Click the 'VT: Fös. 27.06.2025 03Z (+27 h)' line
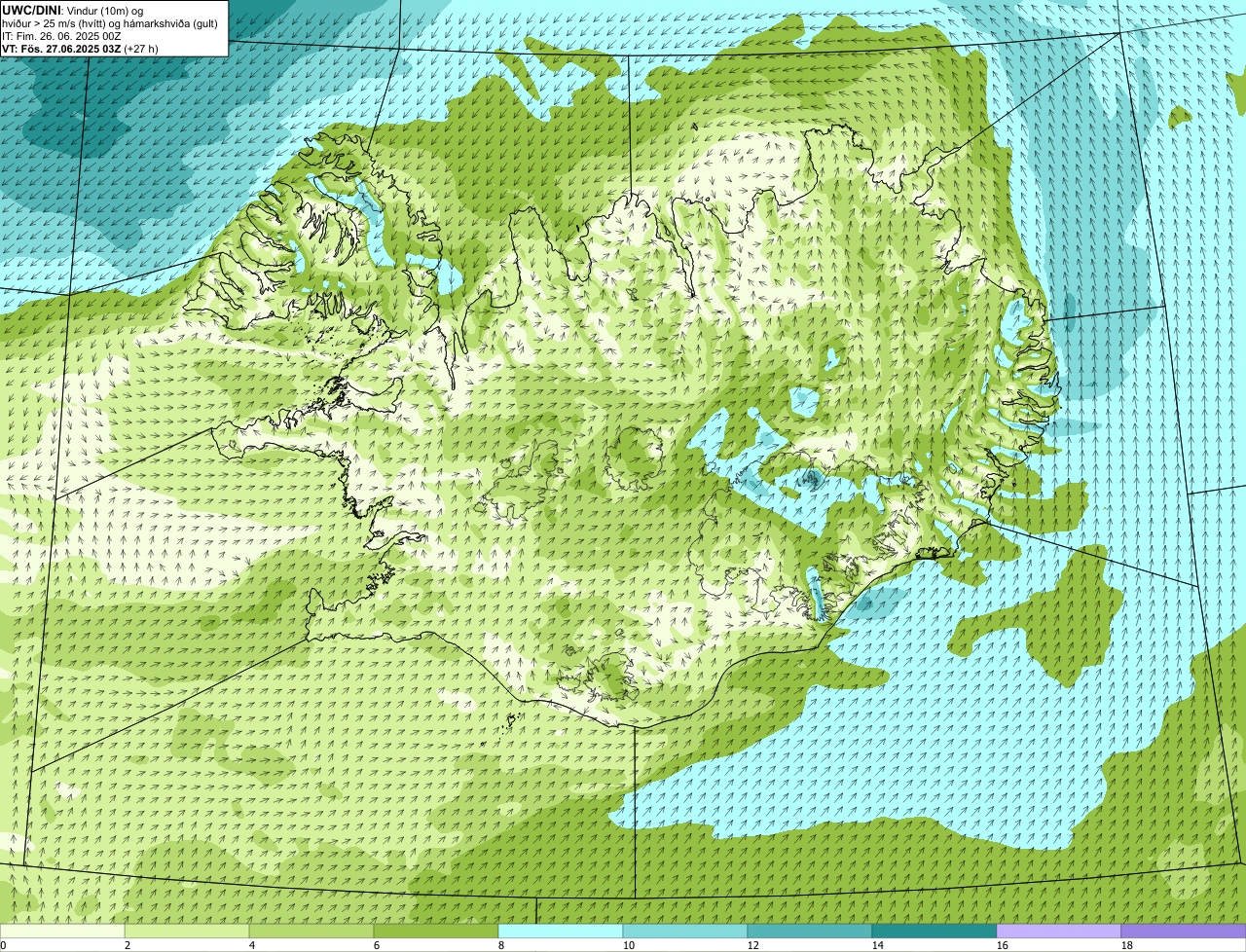This screenshot has height=952, width=1246. (x=80, y=48)
